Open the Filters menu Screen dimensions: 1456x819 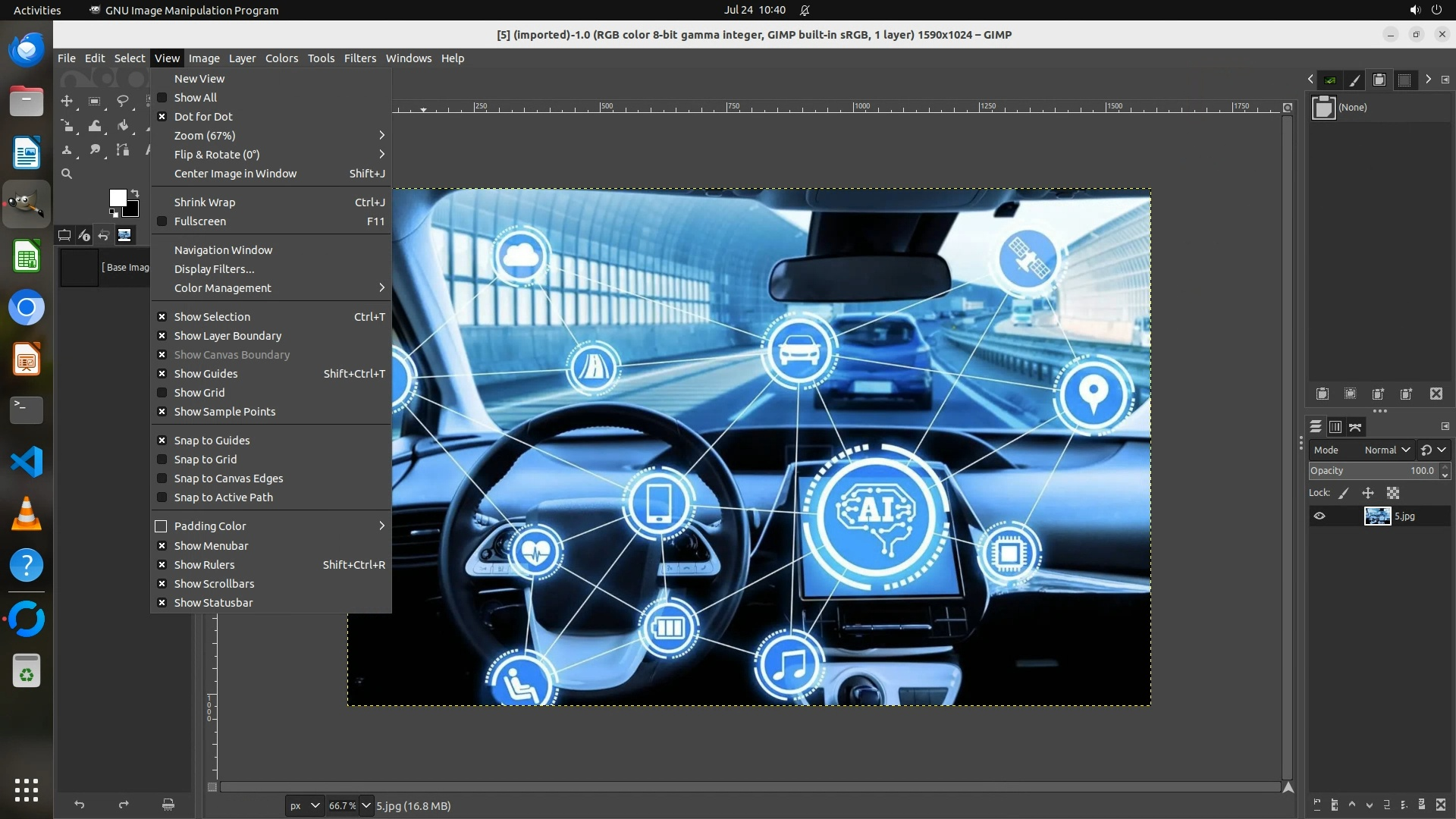click(x=359, y=58)
